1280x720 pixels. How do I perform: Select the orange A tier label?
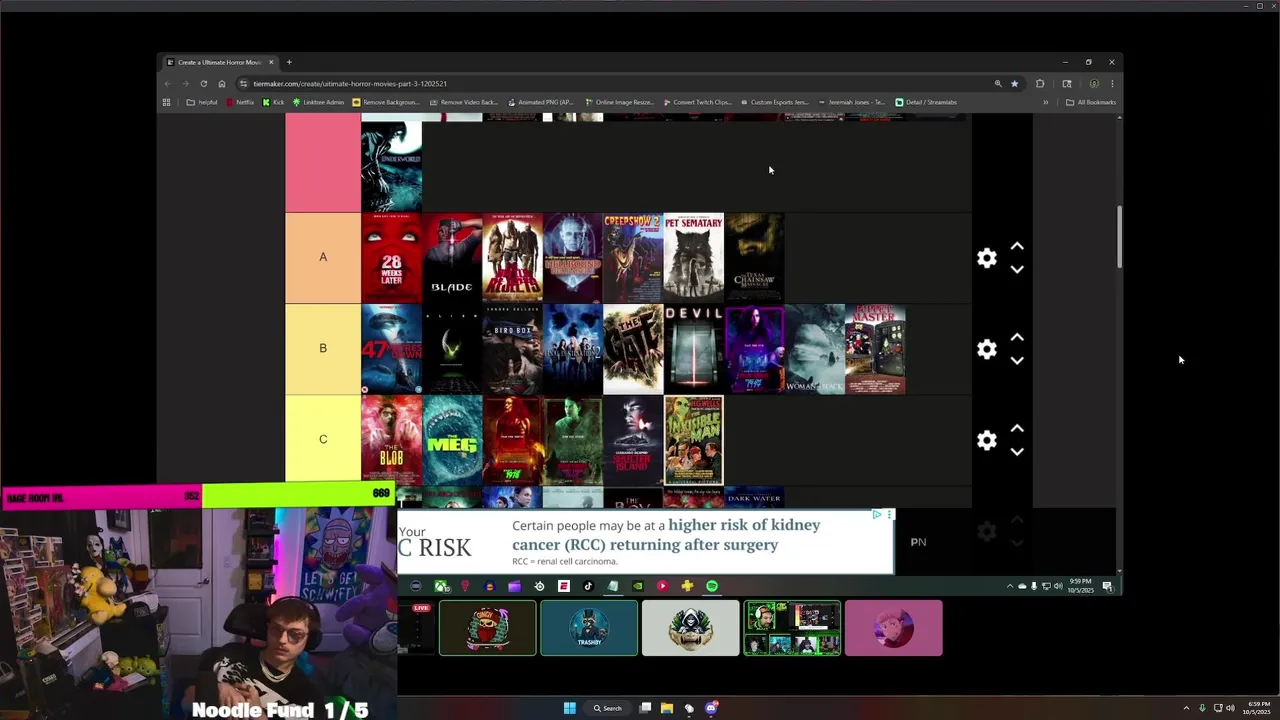click(323, 257)
